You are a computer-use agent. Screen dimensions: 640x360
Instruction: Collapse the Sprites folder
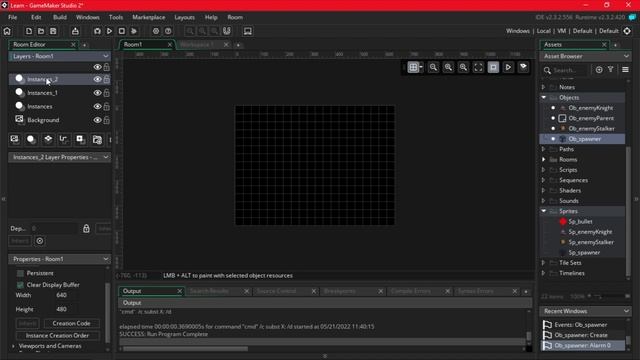click(544, 211)
